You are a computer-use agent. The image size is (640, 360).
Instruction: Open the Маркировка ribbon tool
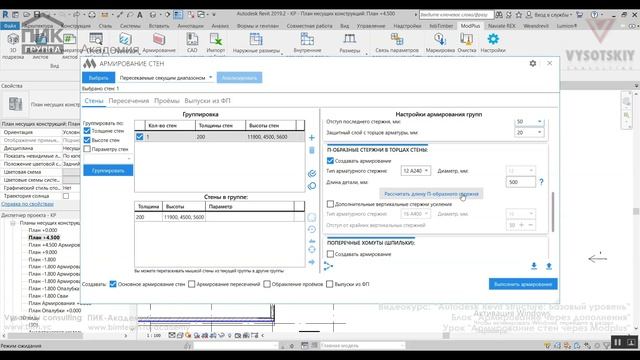(440, 43)
